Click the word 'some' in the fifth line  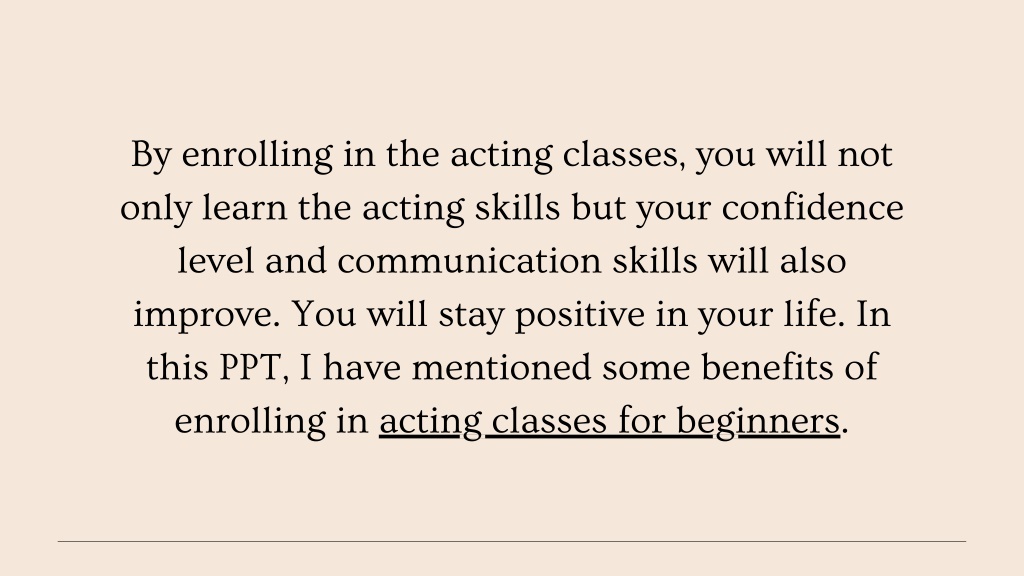pyautogui.click(x=646, y=368)
